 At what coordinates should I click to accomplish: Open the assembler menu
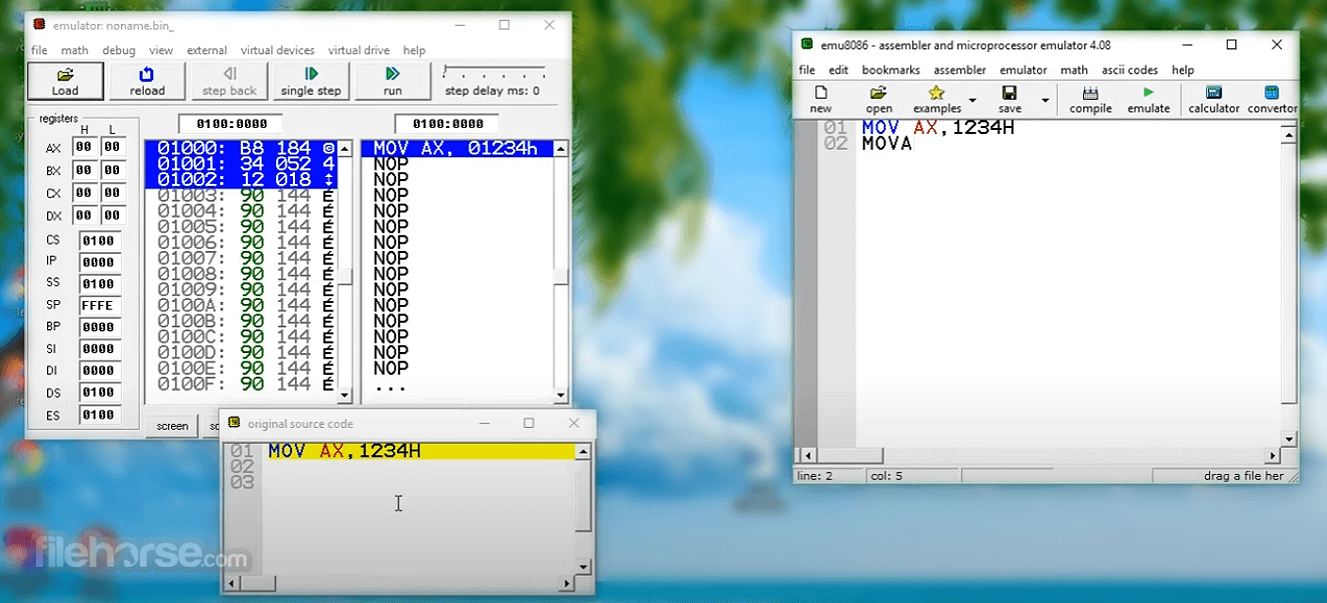pyautogui.click(x=959, y=70)
